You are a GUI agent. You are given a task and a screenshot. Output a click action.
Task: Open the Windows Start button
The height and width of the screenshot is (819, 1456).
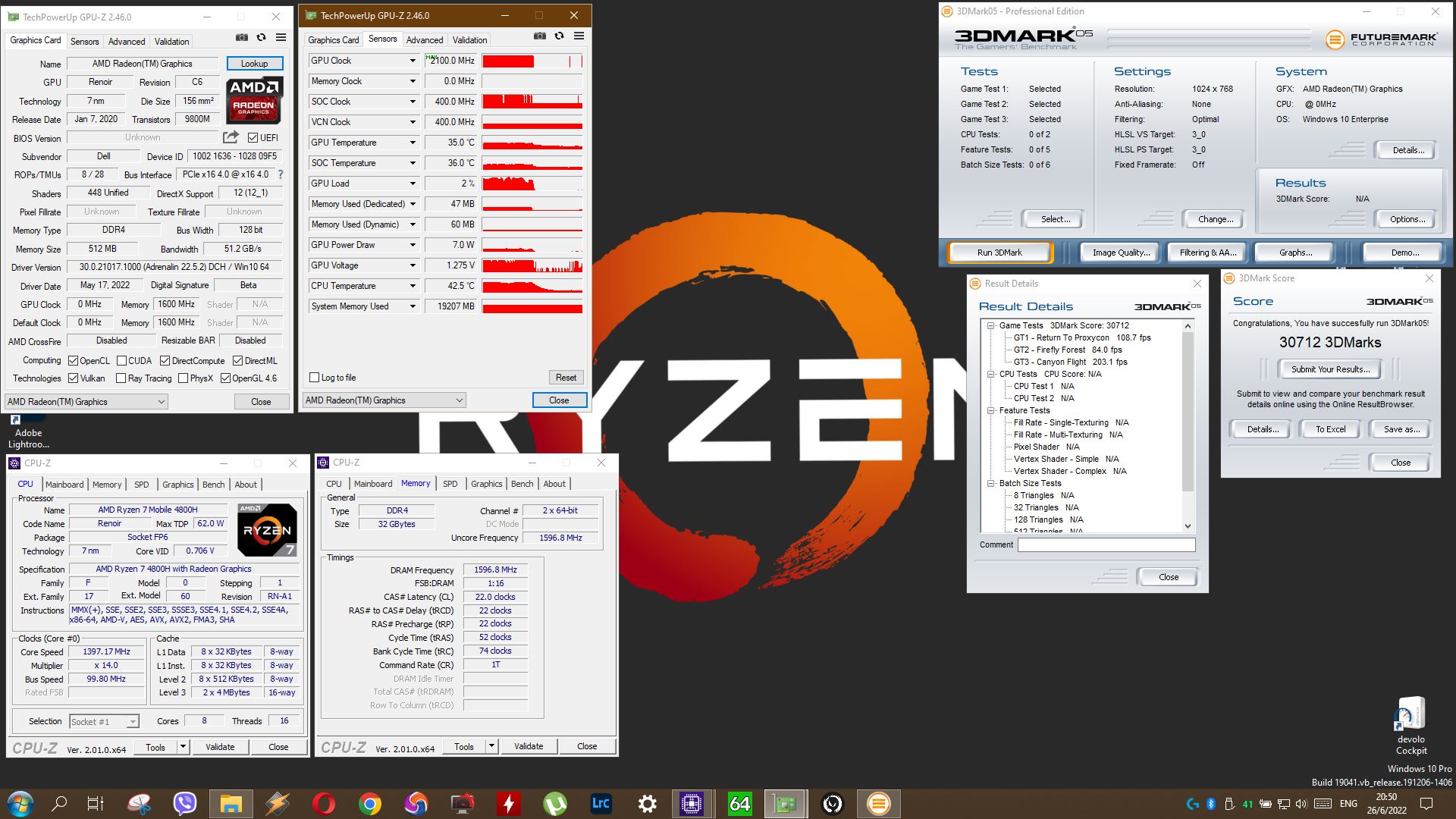click(x=20, y=803)
